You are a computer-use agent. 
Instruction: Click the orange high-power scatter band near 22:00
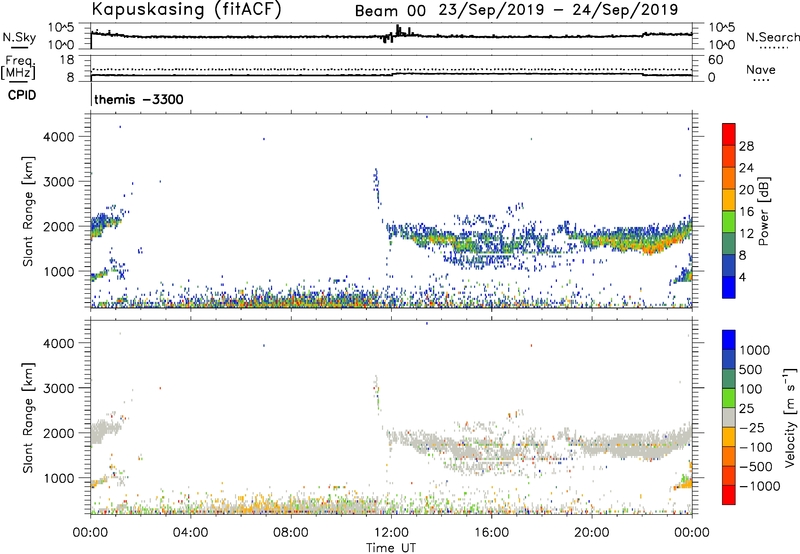point(652,247)
